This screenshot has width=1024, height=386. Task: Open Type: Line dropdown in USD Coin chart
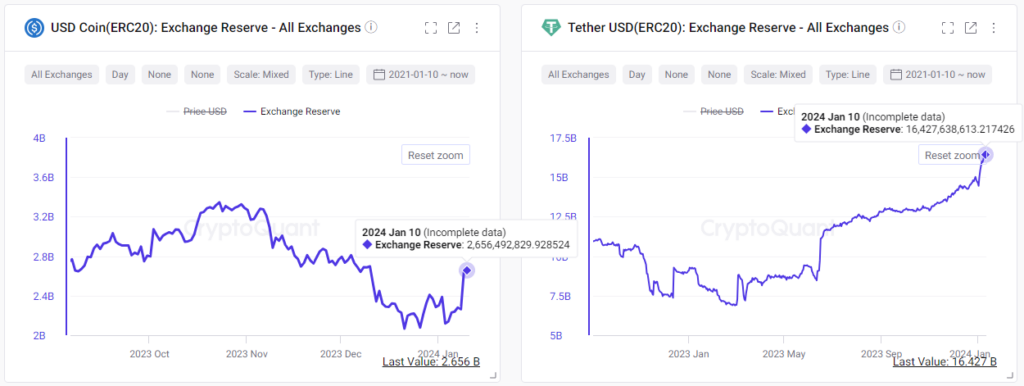[x=331, y=74]
